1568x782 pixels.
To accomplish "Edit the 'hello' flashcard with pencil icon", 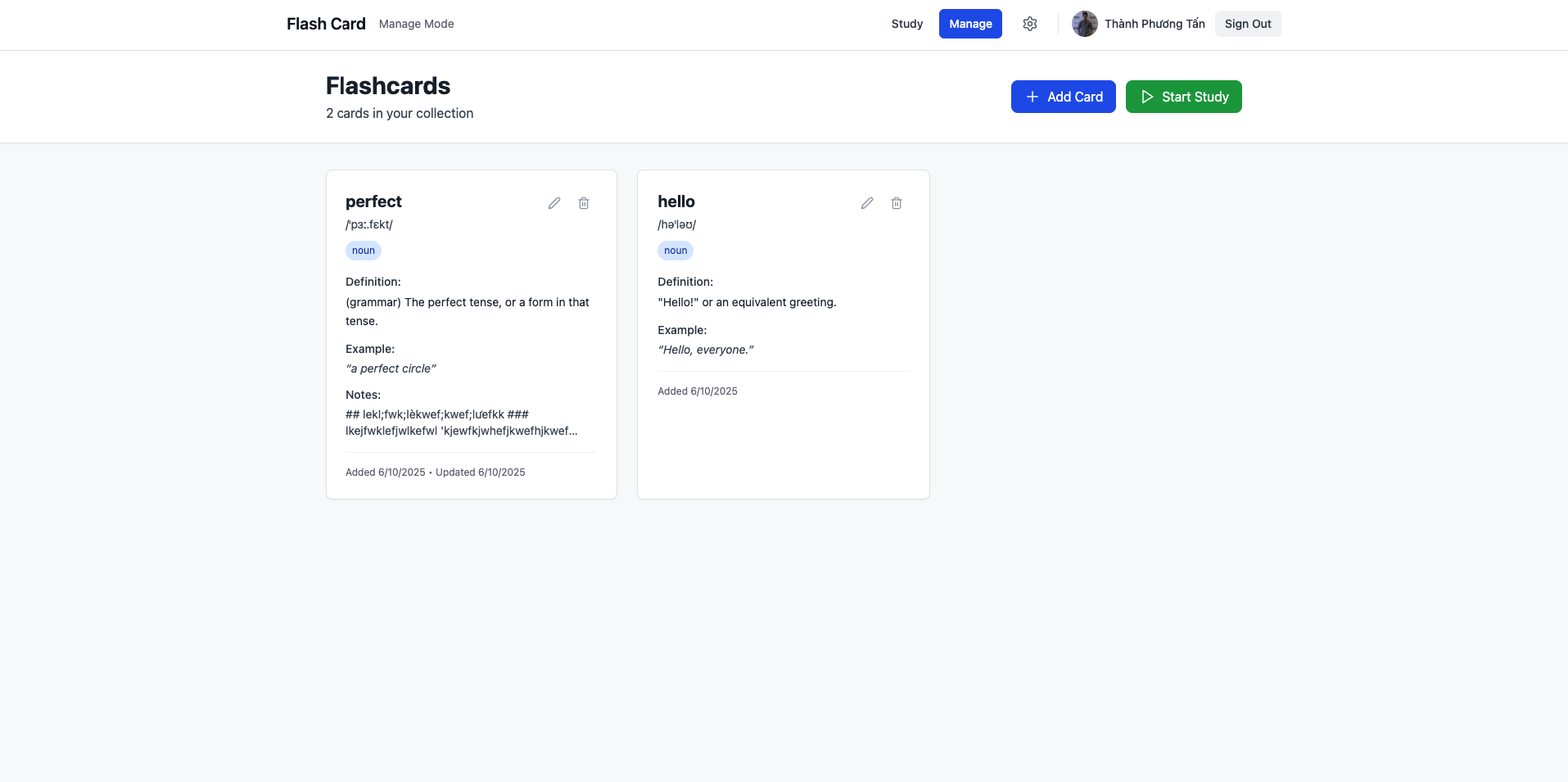I will (x=867, y=203).
